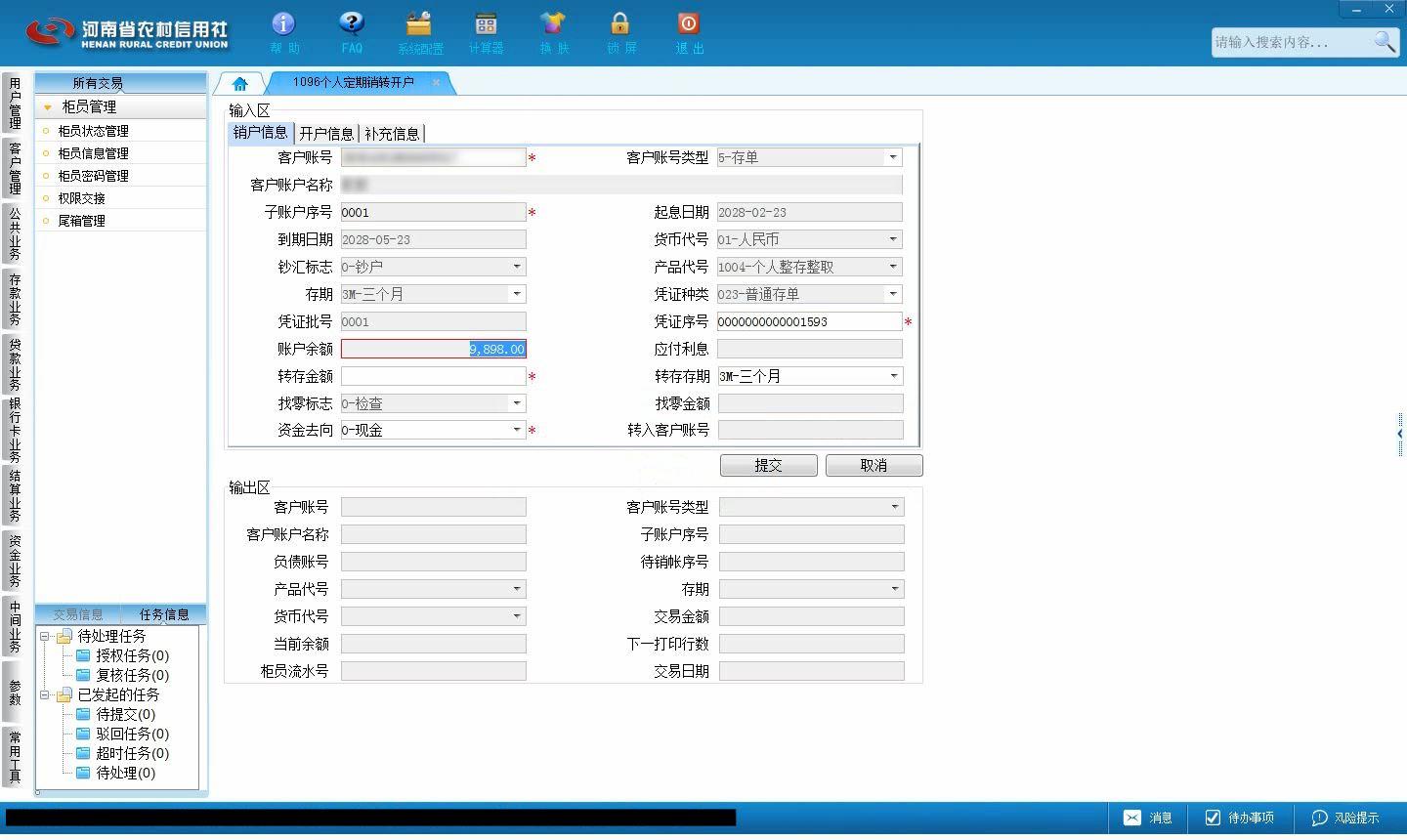Open the 产品代号 dropdown showing 1004-个人整存整取
The width and height of the screenshot is (1407, 840).
coord(893,267)
